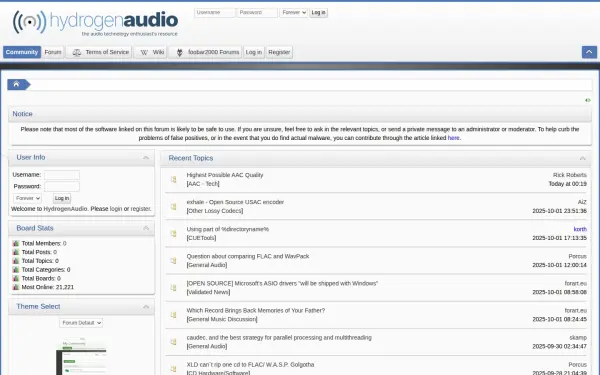Image resolution: width=600 pixels, height=375 pixels.
Task: Open topic Highest Possible AAC Quality
Action: 225,175
